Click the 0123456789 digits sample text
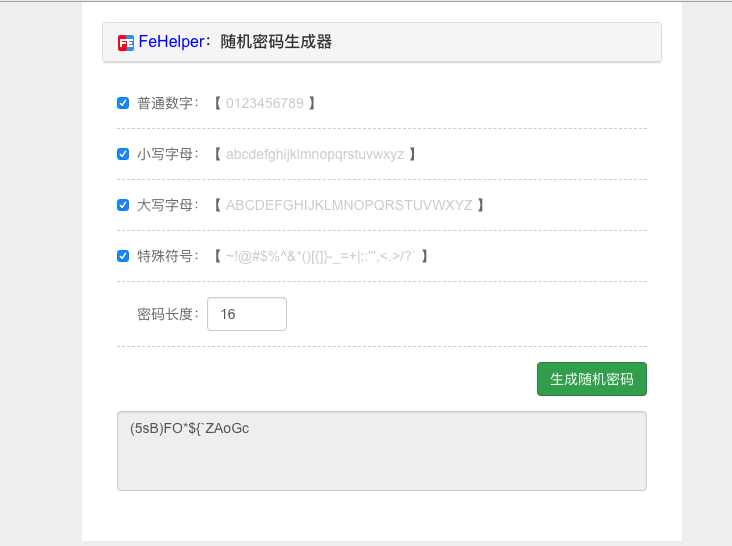The image size is (732, 546). tap(265, 103)
